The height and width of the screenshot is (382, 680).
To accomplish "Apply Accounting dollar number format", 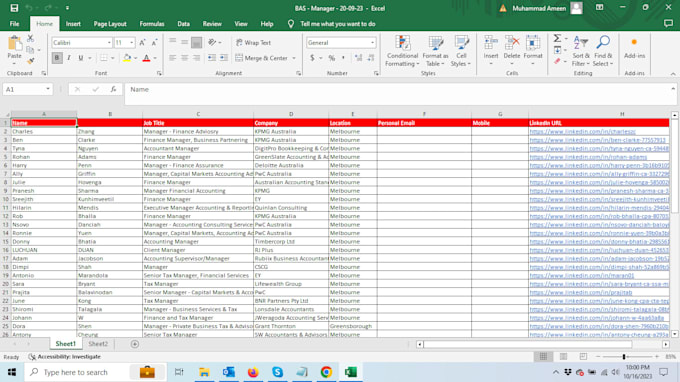I will (312, 58).
